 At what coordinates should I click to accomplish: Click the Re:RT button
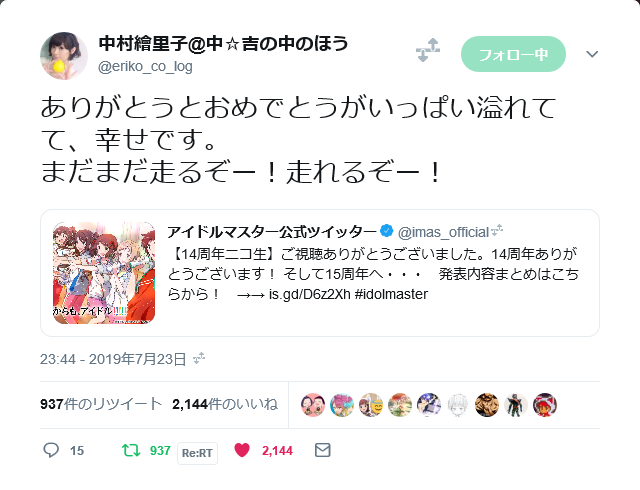(197, 453)
